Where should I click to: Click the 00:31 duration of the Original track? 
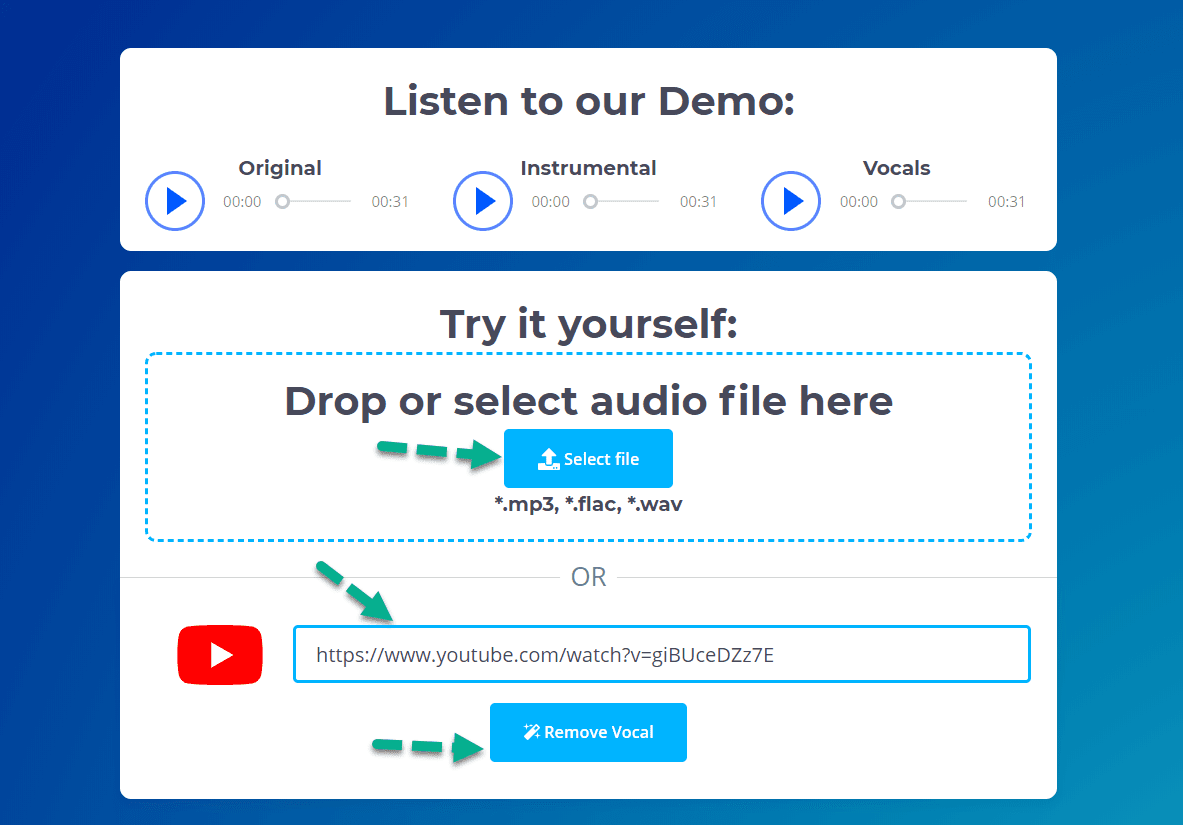390,202
